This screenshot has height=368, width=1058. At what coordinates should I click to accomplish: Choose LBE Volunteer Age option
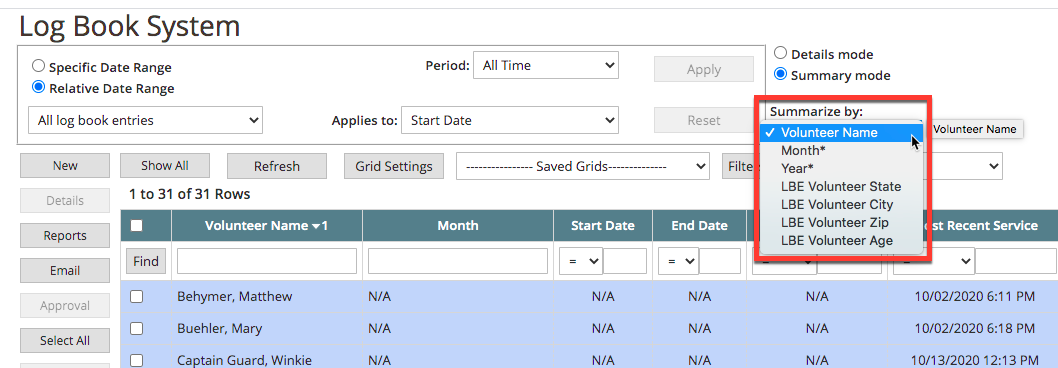coord(841,240)
